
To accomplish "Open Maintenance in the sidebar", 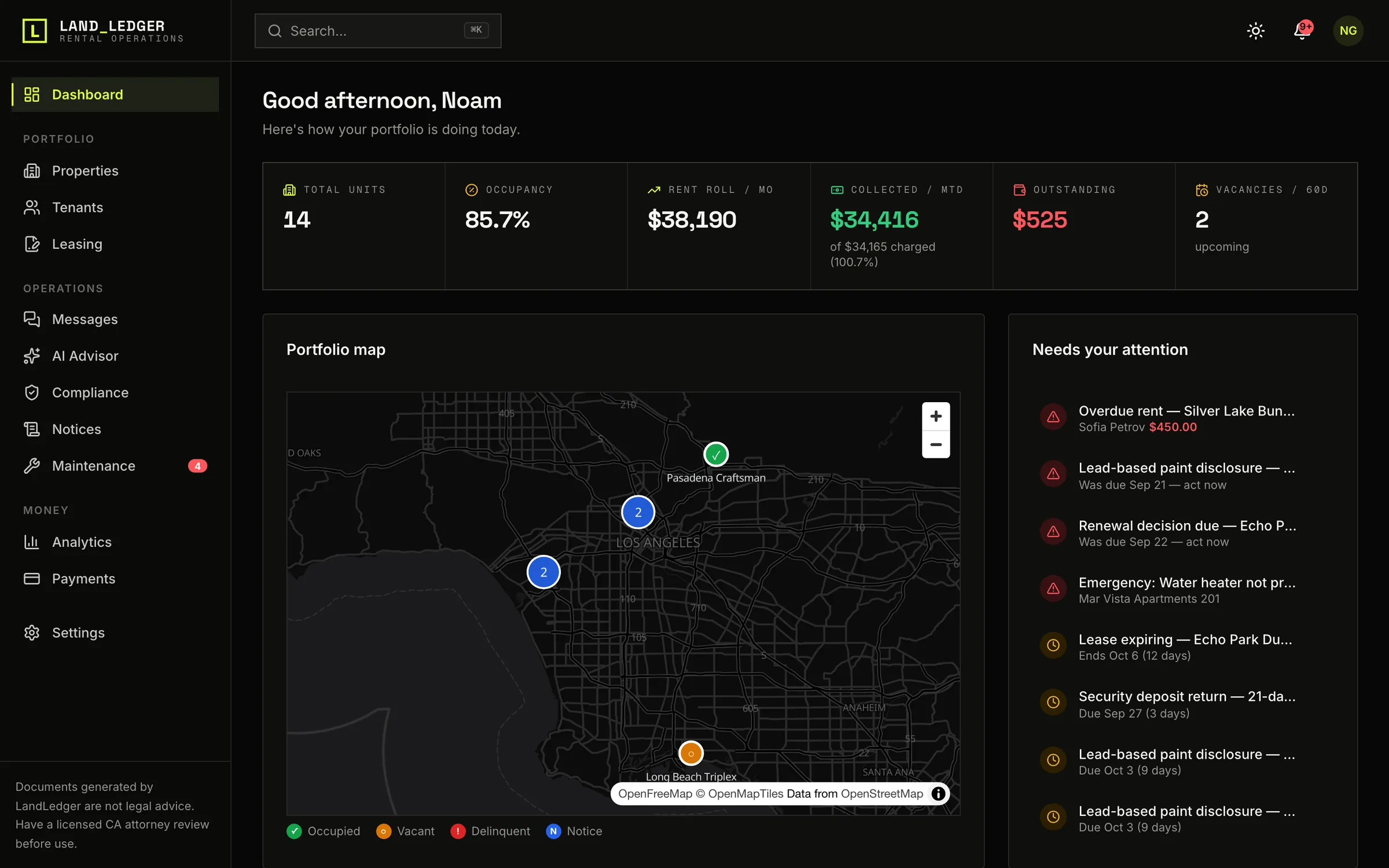I will pyautogui.click(x=115, y=466).
